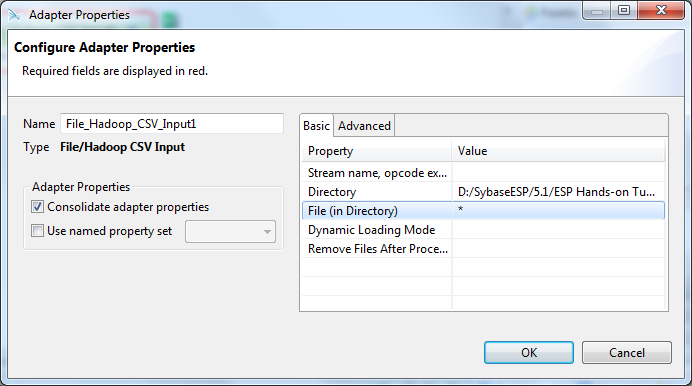Open the named property set dropdown

click(230, 232)
